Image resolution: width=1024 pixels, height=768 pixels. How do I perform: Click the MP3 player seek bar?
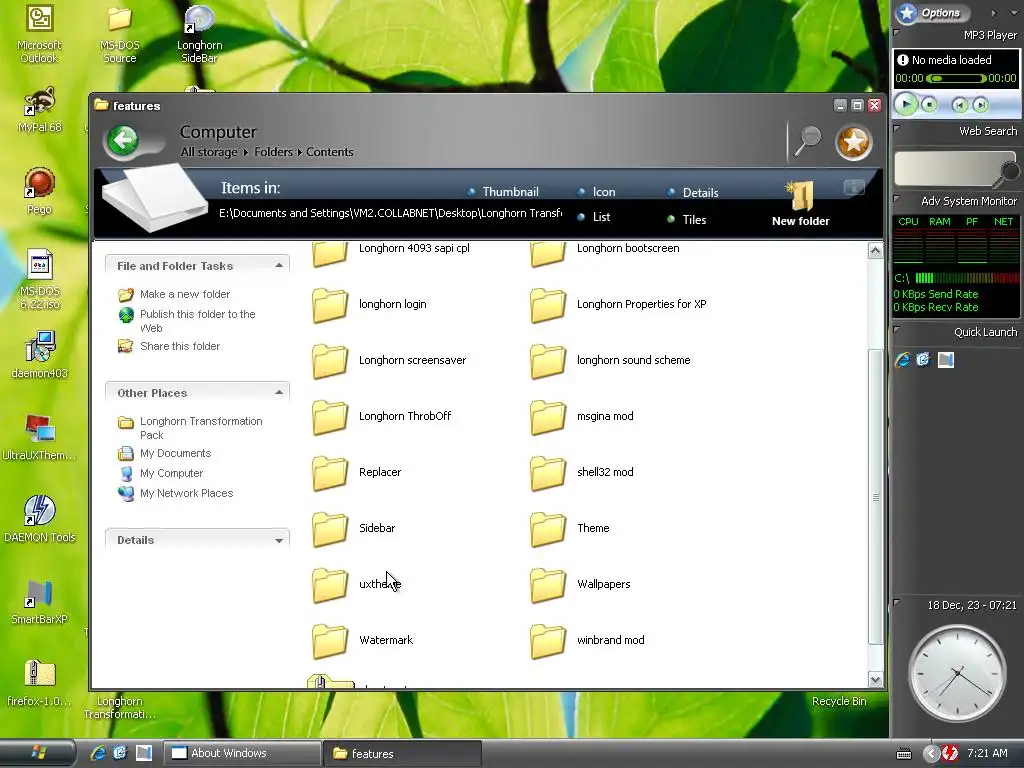956,78
